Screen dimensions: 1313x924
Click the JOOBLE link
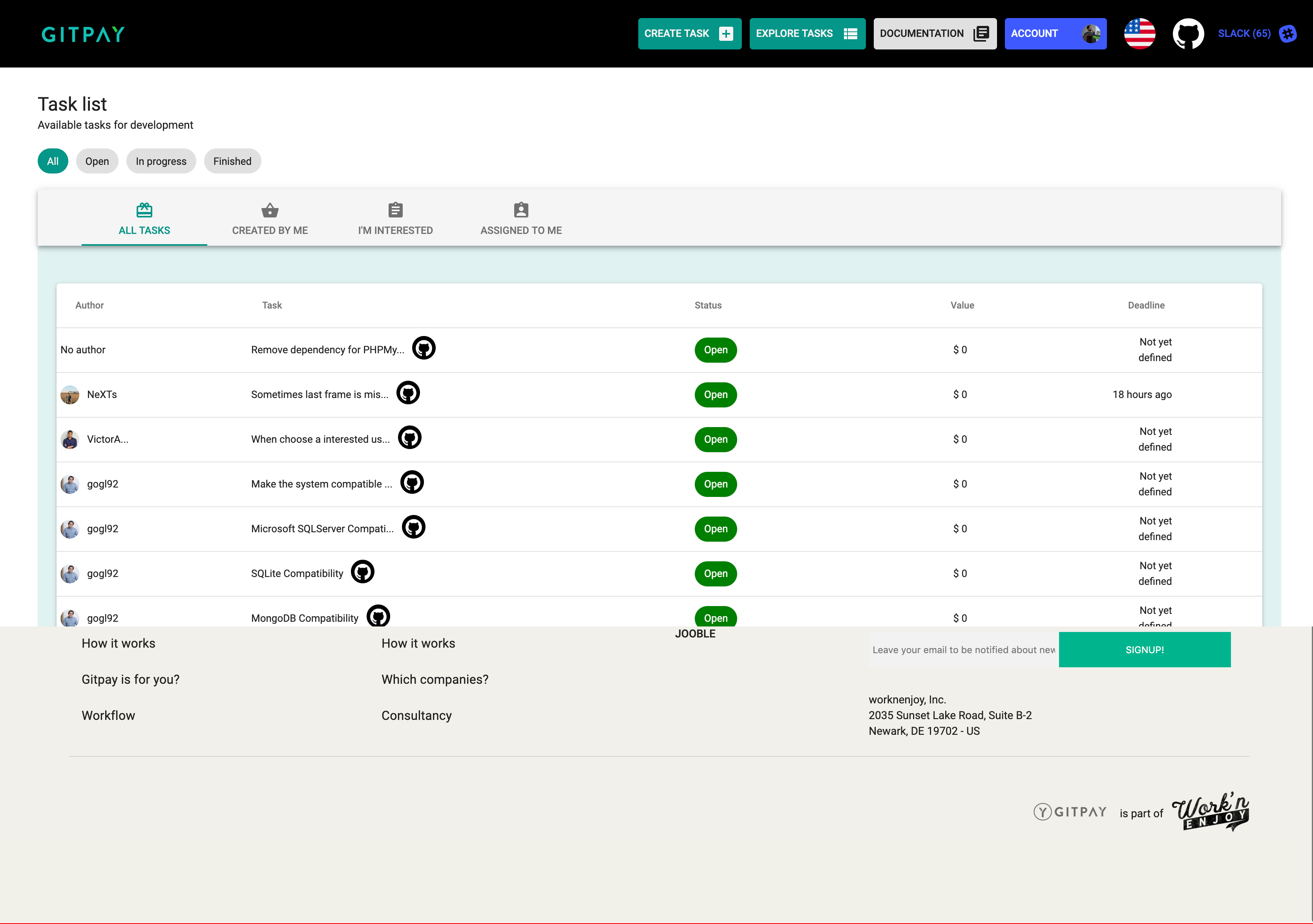(695, 634)
